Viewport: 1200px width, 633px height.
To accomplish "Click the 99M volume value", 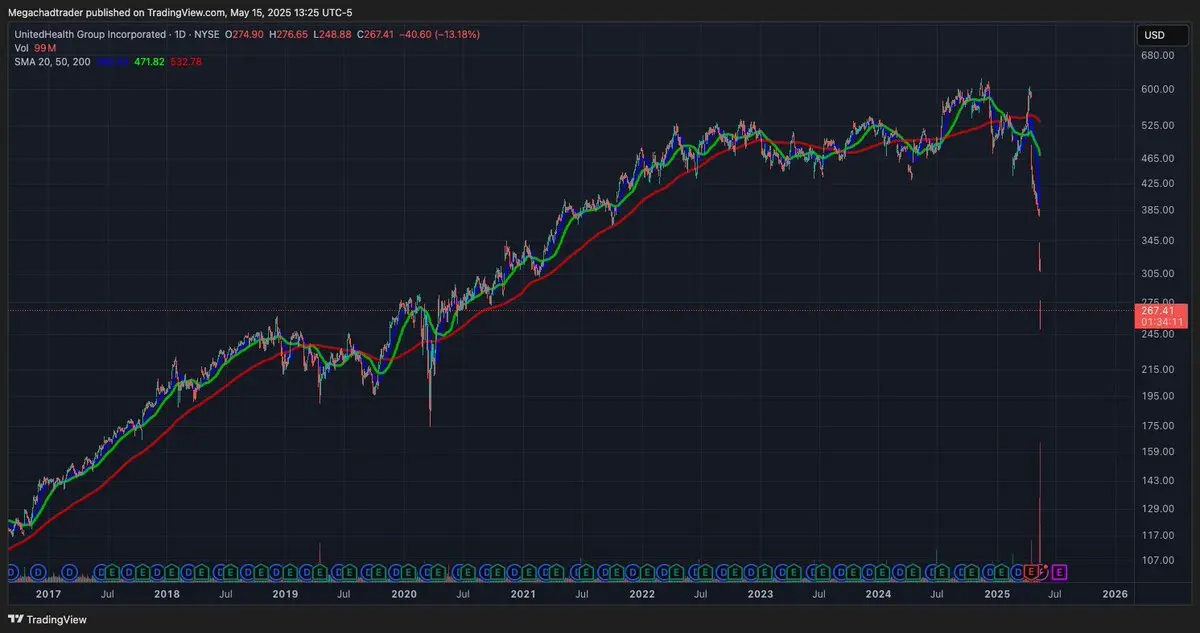I will 45,48.
